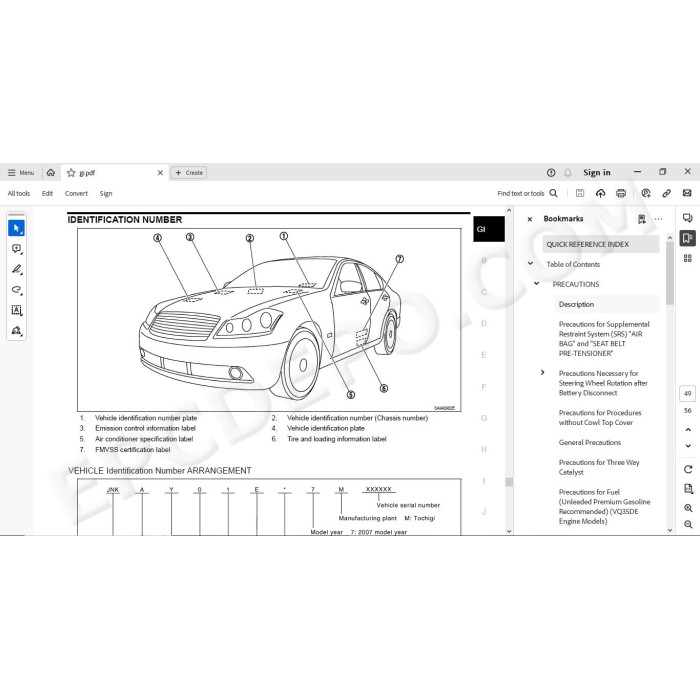
Task: Click the GI section tab in page
Action: click(x=489, y=229)
